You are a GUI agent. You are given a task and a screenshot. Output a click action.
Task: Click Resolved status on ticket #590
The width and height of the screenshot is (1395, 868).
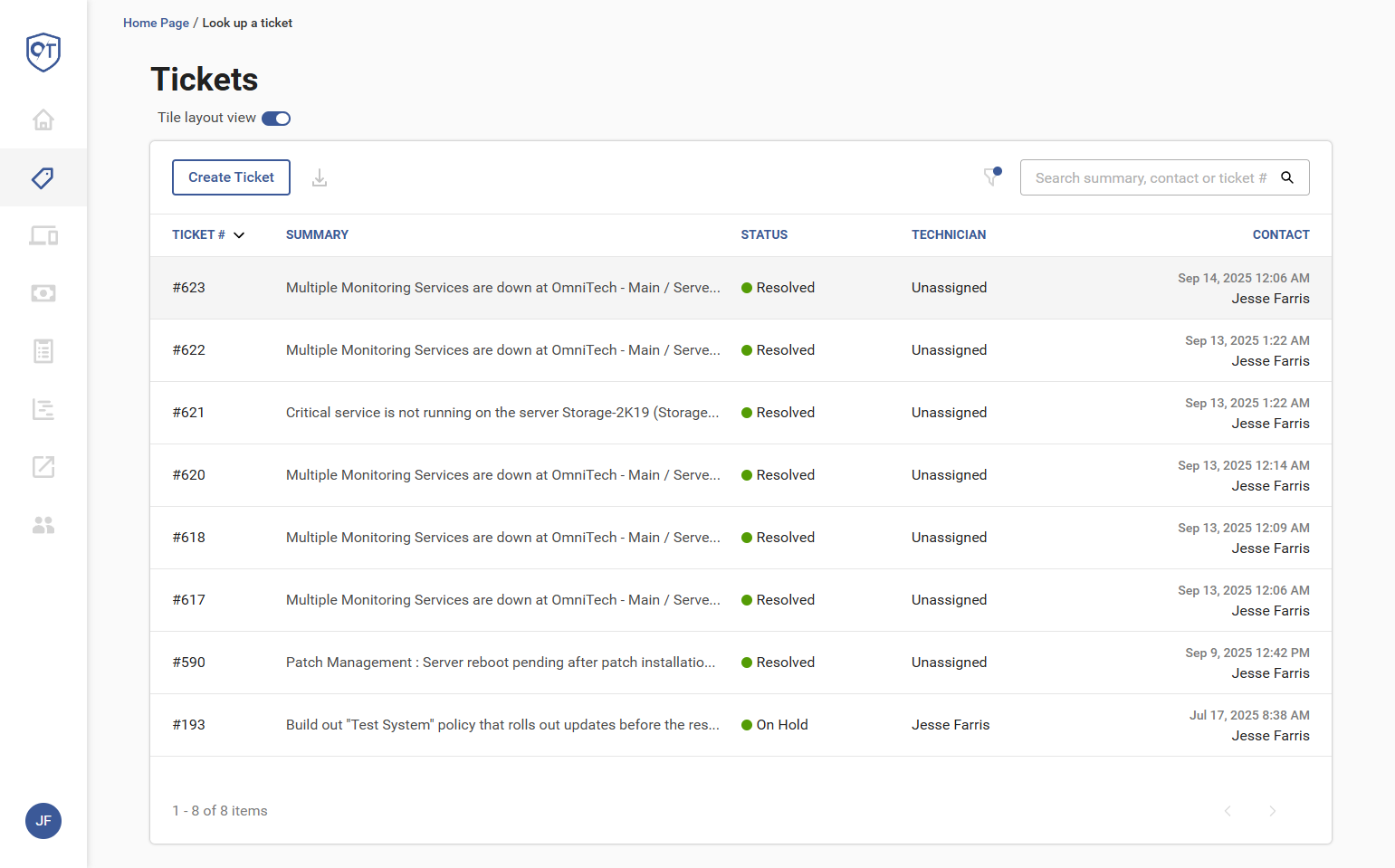coord(778,663)
